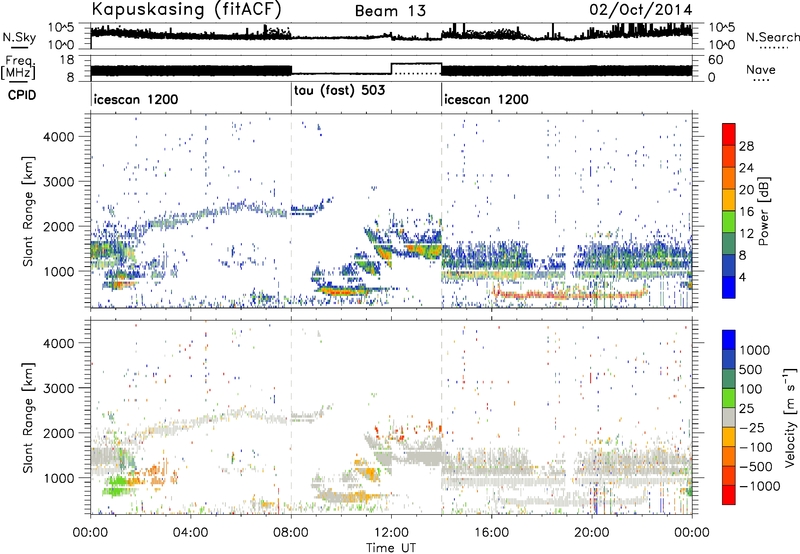Click the Time UT axis label
The image size is (800, 554).
tap(391, 548)
